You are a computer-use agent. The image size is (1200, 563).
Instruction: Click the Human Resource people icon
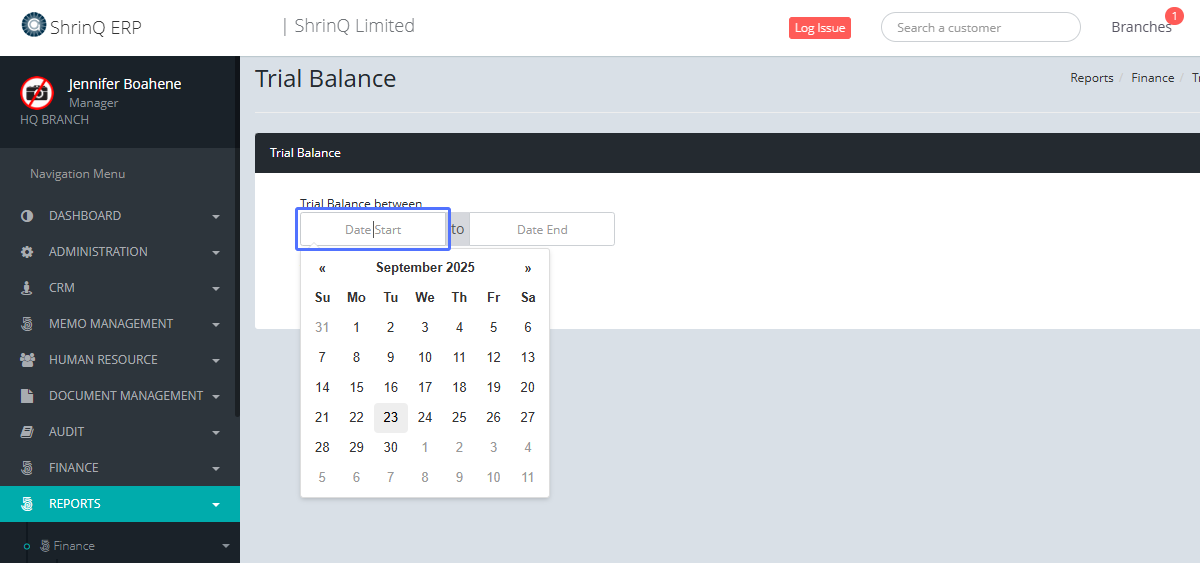coord(27,360)
